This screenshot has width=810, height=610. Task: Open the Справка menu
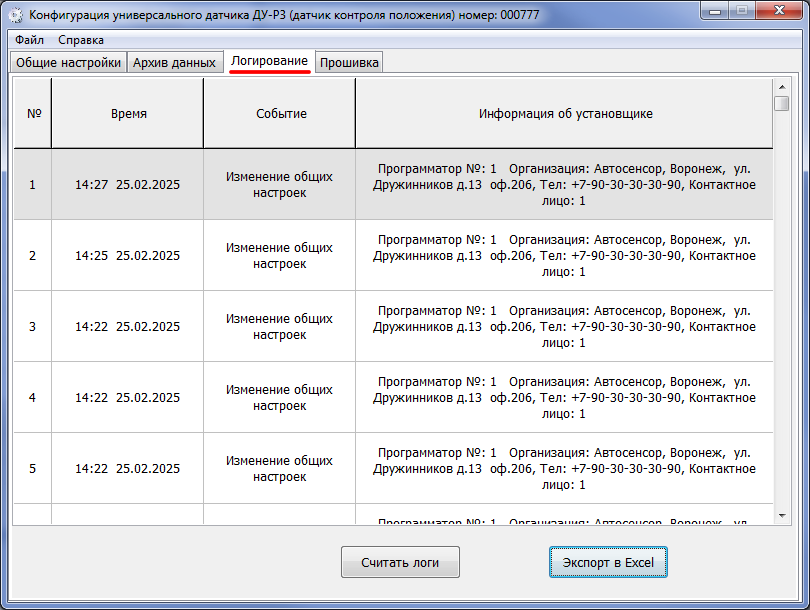tap(81, 40)
